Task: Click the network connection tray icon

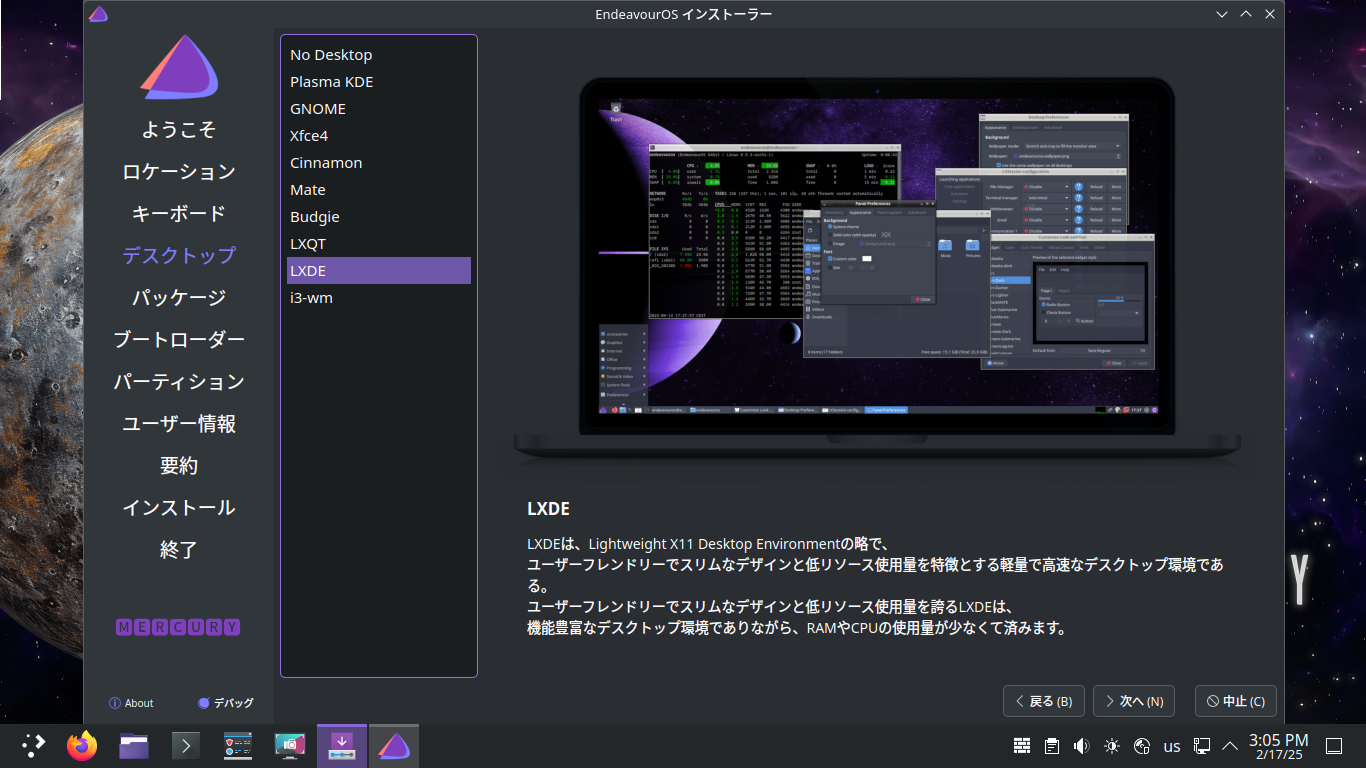Action: 1202,746
